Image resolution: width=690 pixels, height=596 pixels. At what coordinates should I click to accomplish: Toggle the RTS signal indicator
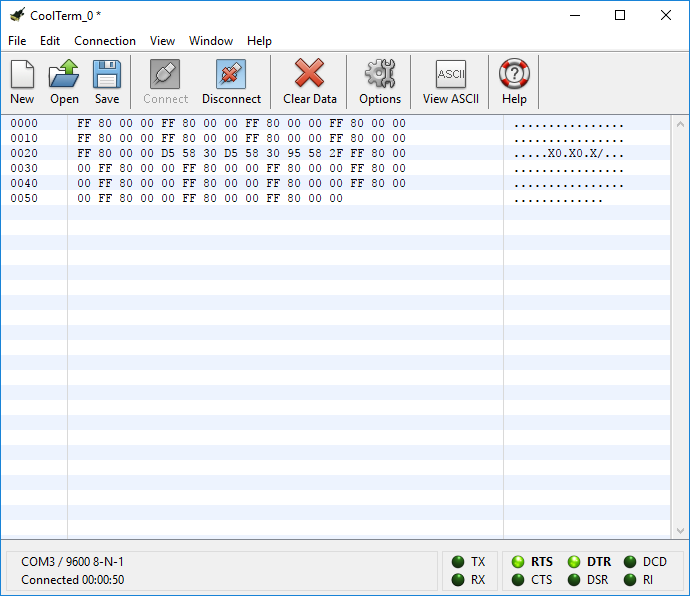(x=518, y=562)
